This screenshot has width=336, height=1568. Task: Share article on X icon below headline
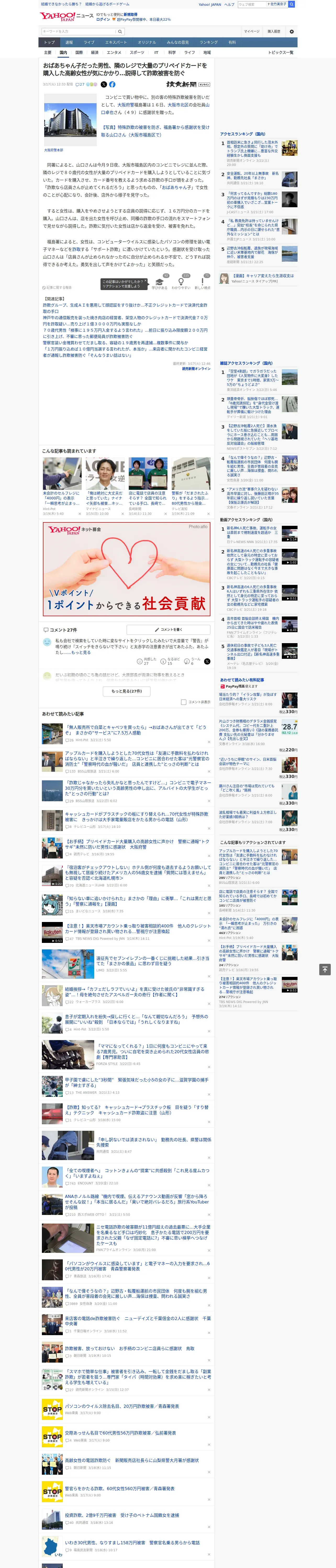pos(104,85)
